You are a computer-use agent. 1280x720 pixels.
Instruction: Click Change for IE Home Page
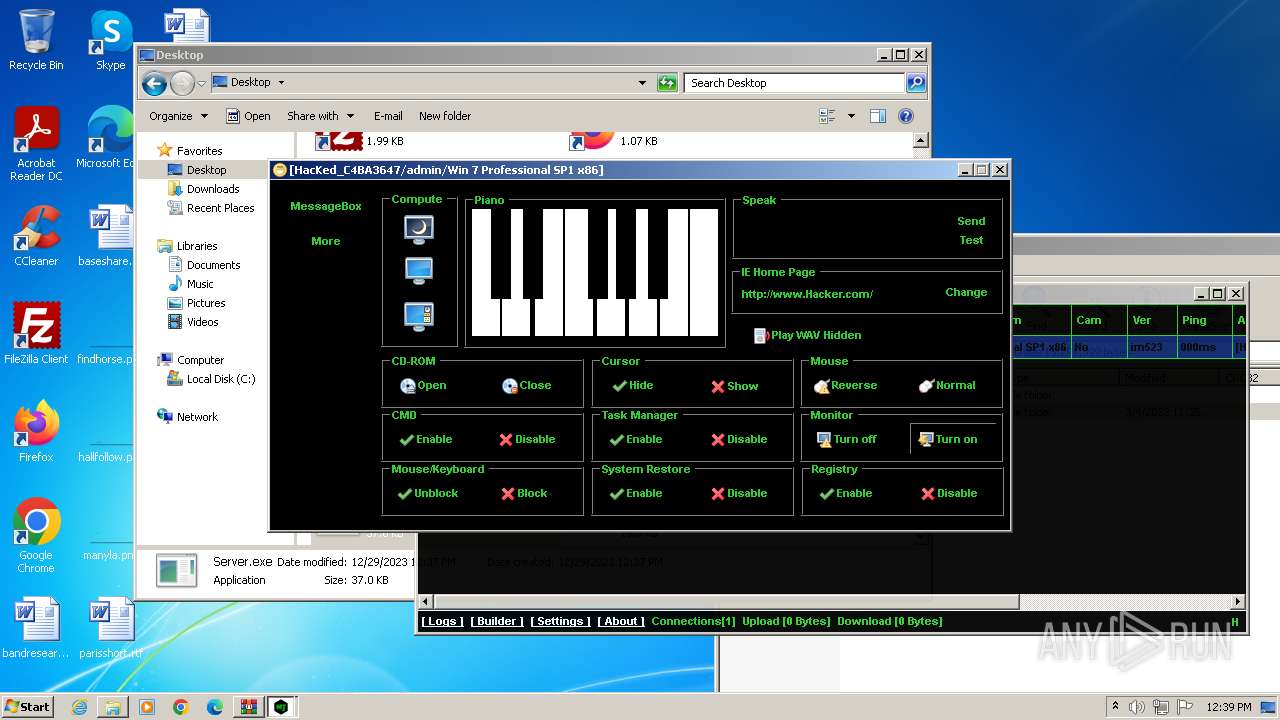click(x=966, y=292)
